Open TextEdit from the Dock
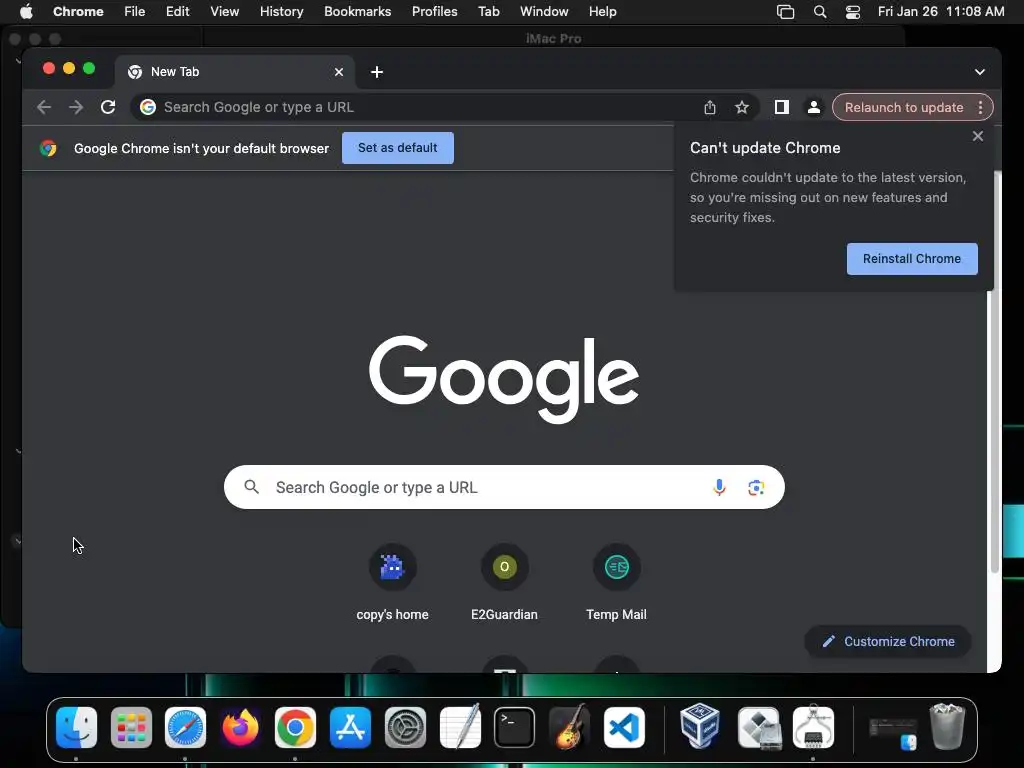This screenshot has height=768, width=1024. pyautogui.click(x=460, y=727)
